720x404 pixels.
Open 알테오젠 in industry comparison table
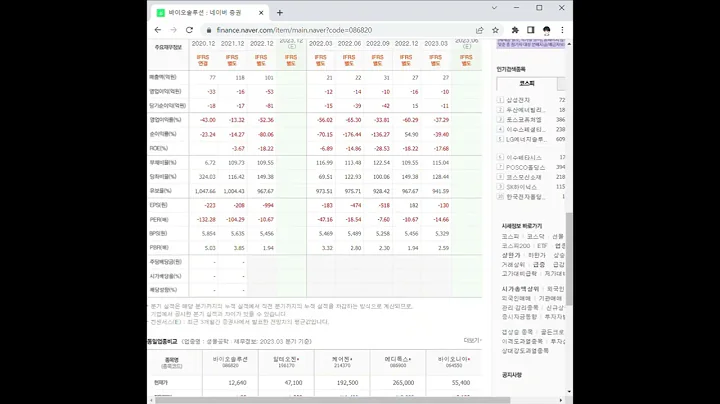286,359
